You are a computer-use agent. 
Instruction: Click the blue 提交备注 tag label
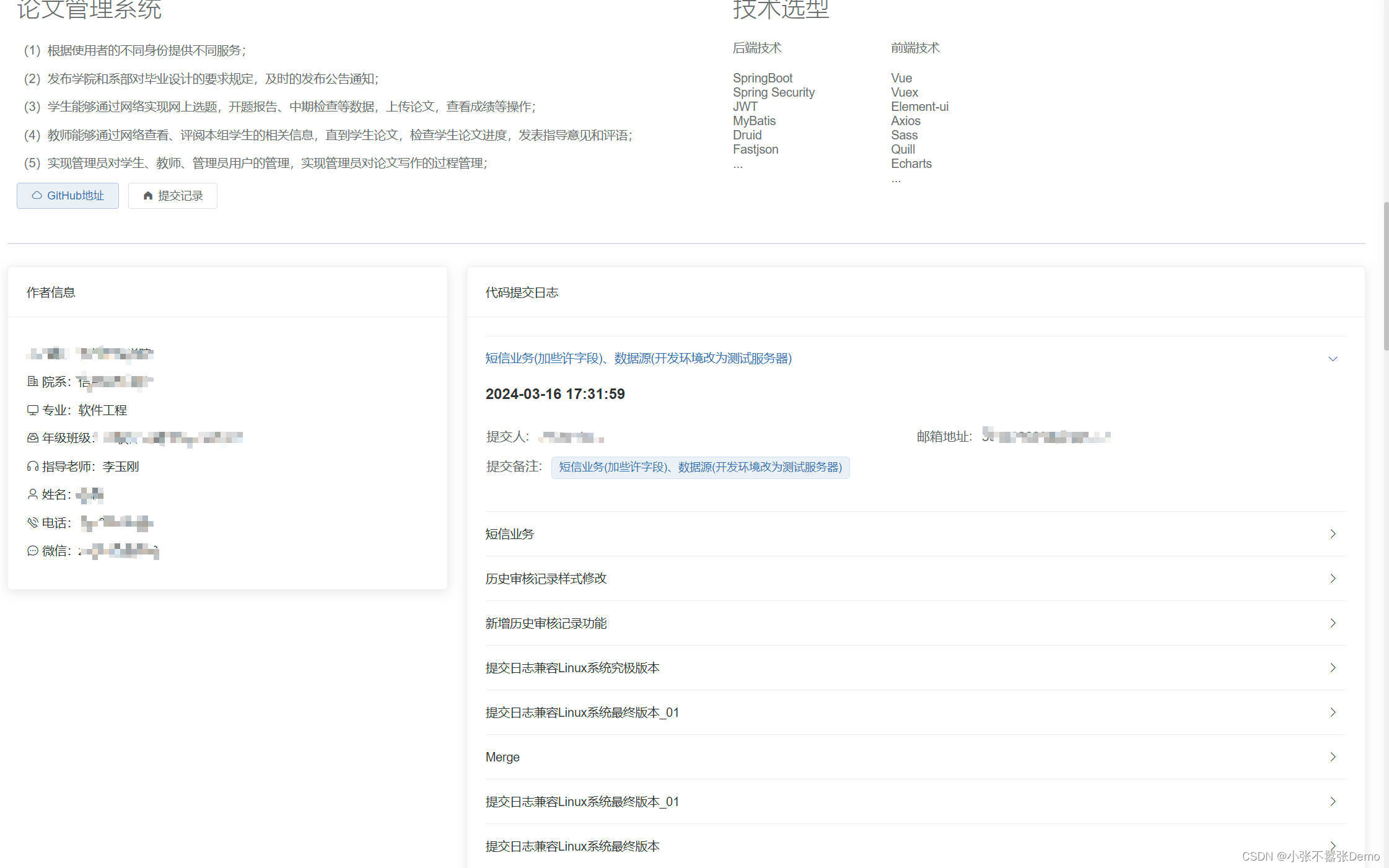tap(700, 467)
